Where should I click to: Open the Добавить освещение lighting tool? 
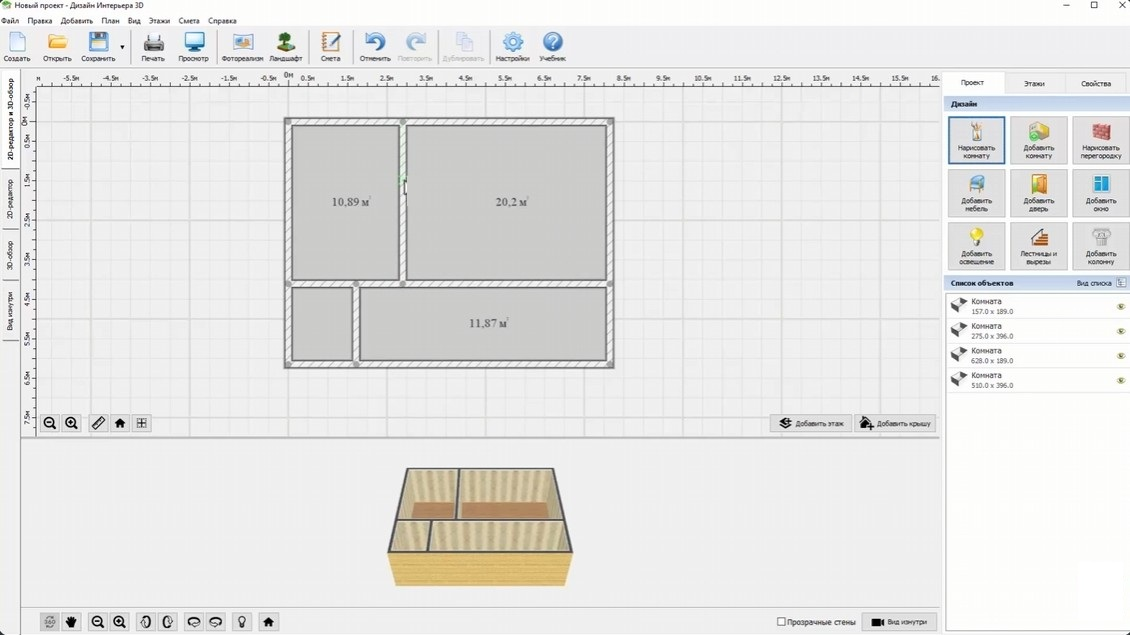(976, 246)
